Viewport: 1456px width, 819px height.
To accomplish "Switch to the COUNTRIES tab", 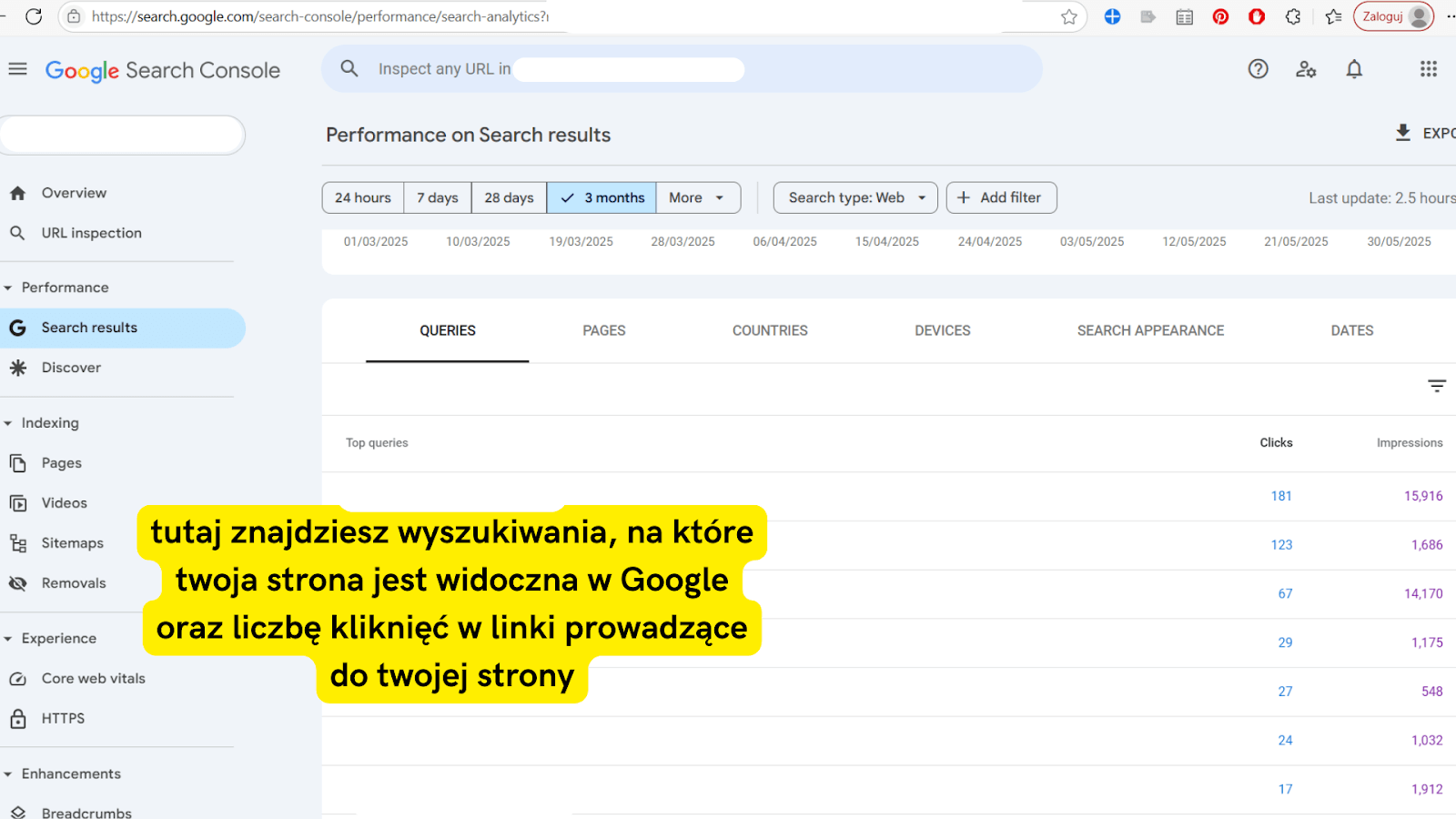I will click(770, 331).
